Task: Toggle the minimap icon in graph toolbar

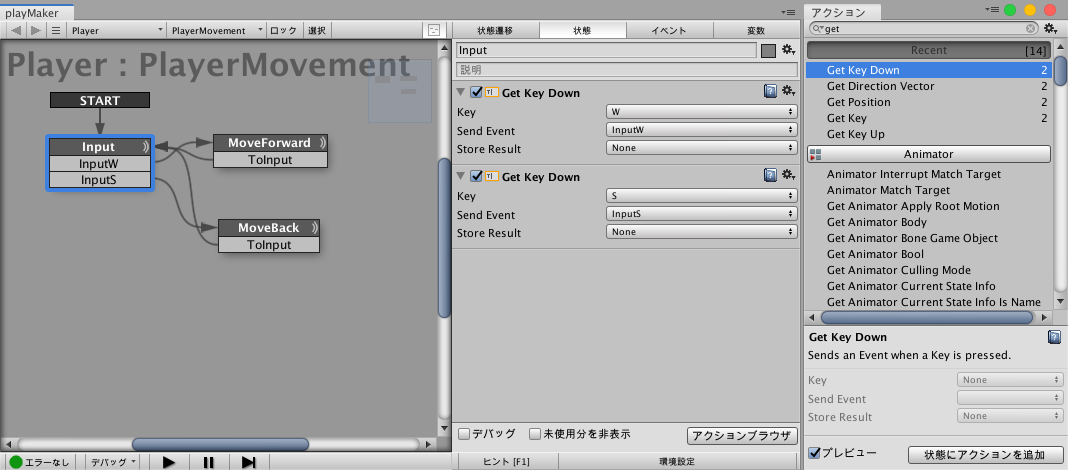Action: [x=433, y=31]
